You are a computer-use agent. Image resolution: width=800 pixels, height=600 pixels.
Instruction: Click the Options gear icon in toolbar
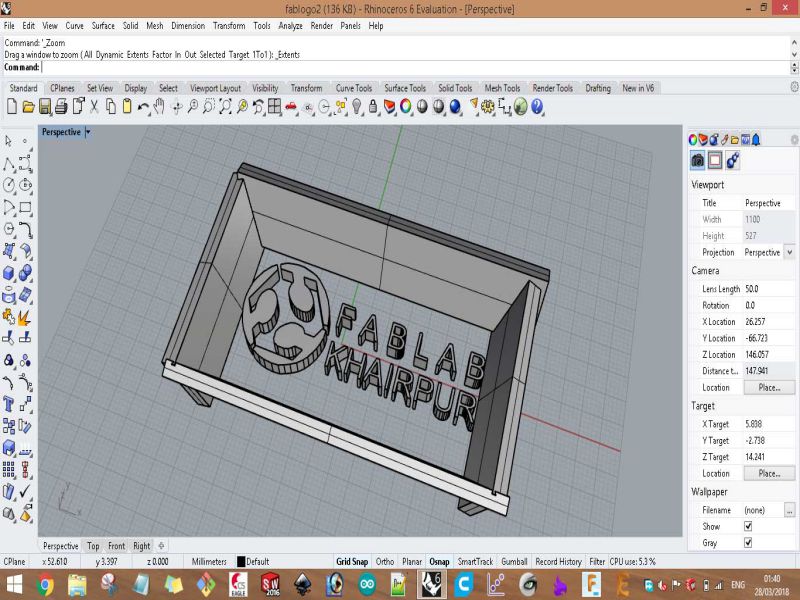point(488,106)
